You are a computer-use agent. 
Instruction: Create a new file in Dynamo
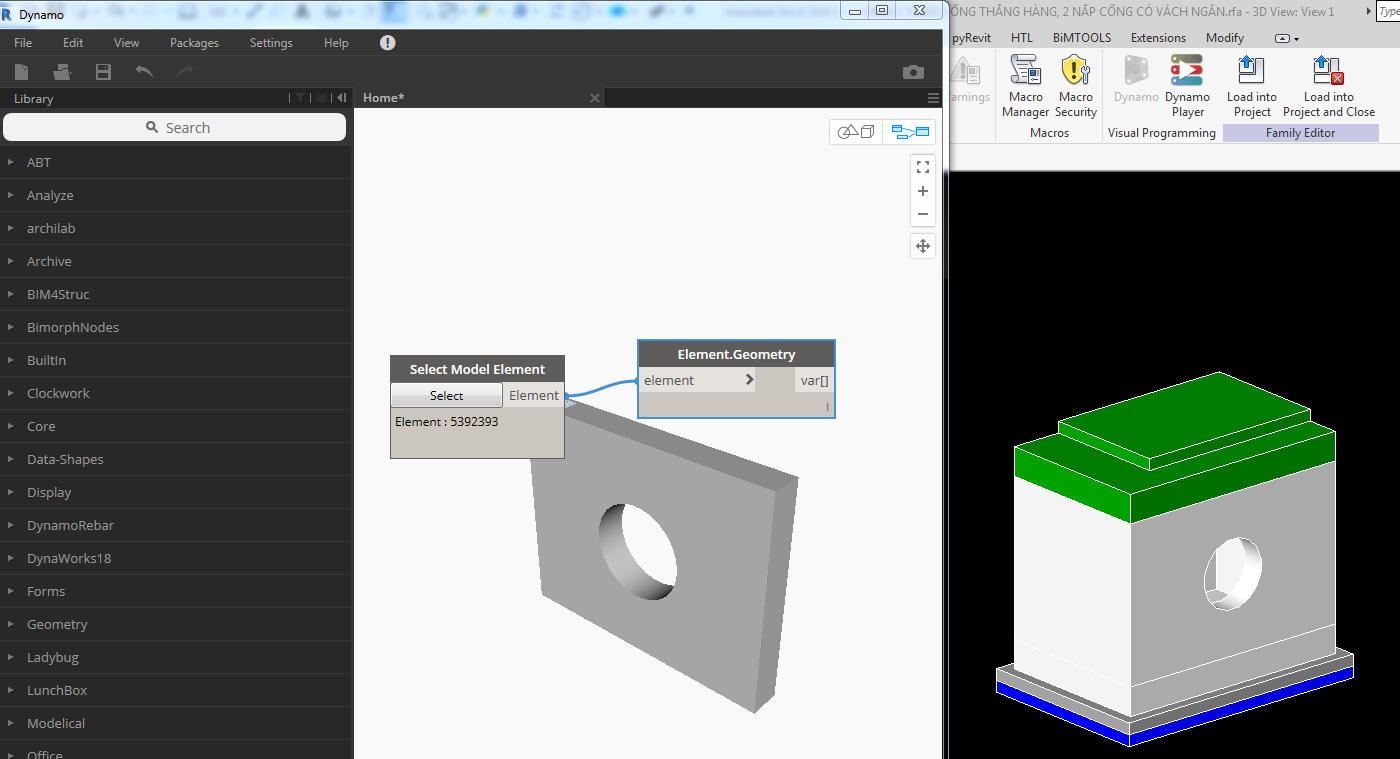click(20, 71)
